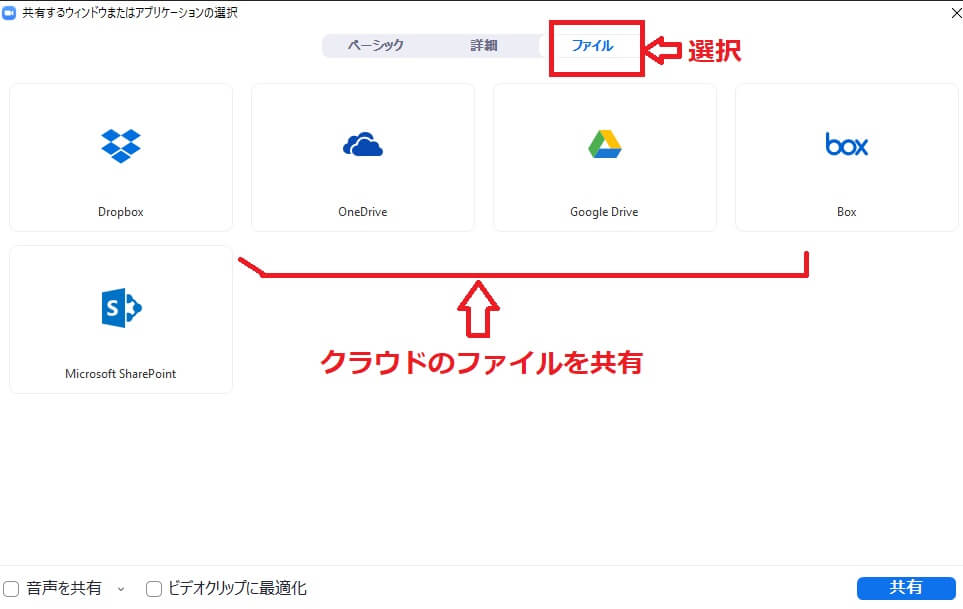This screenshot has height=609, width=963.
Task: Expand the chevron next to 音声を共有
Action: coord(121,589)
